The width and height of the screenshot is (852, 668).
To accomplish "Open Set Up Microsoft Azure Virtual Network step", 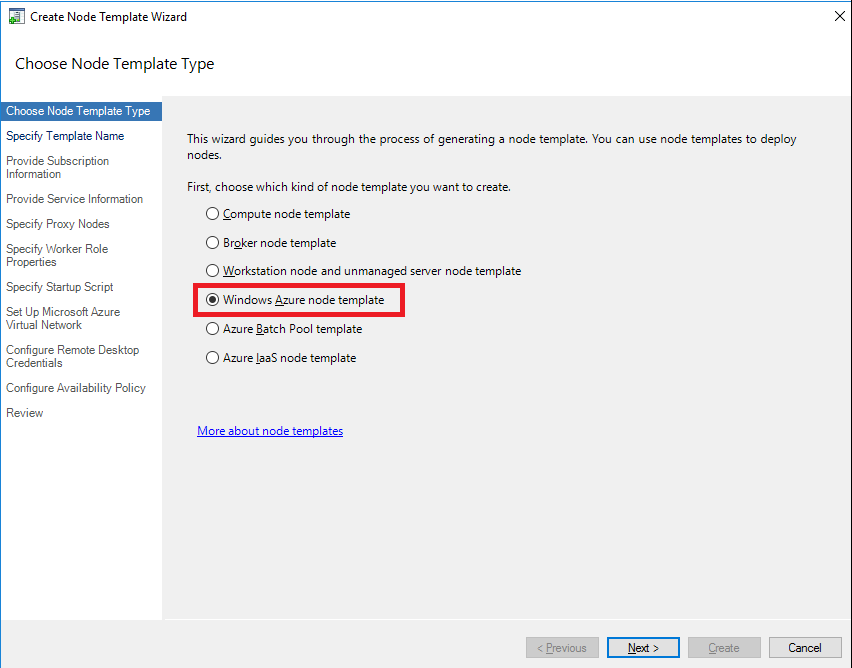I will pos(63,319).
